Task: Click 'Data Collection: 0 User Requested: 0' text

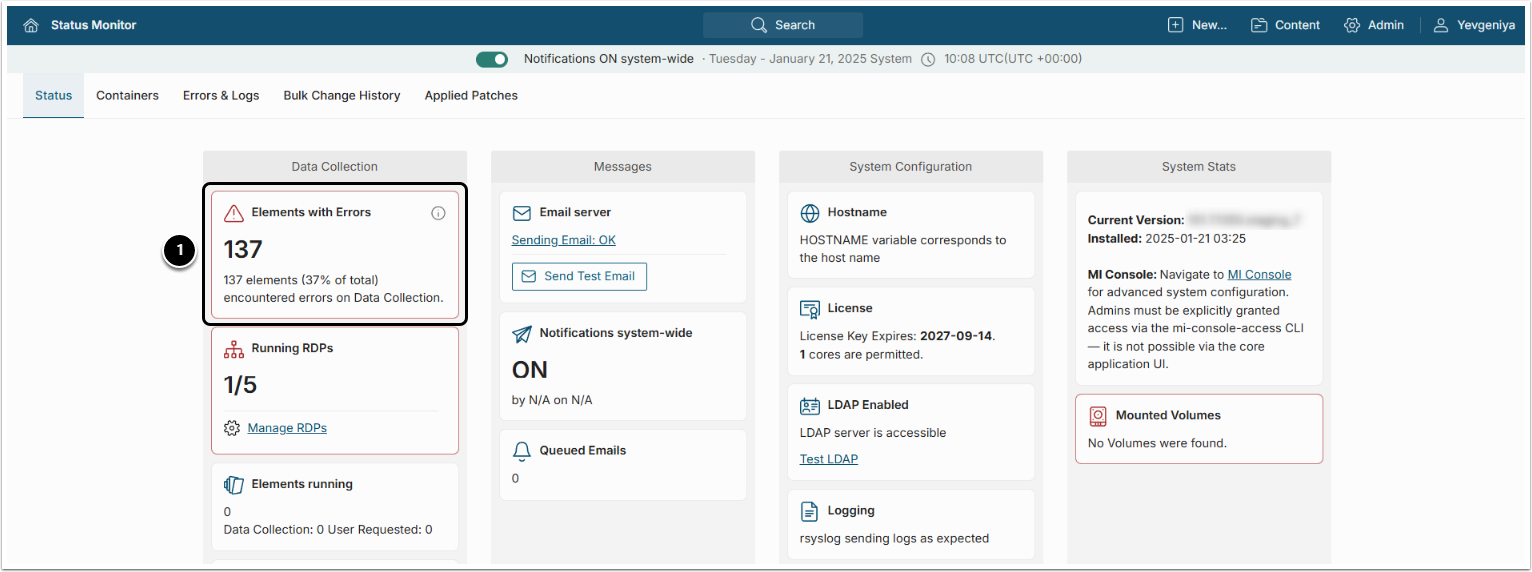Action: click(328, 529)
